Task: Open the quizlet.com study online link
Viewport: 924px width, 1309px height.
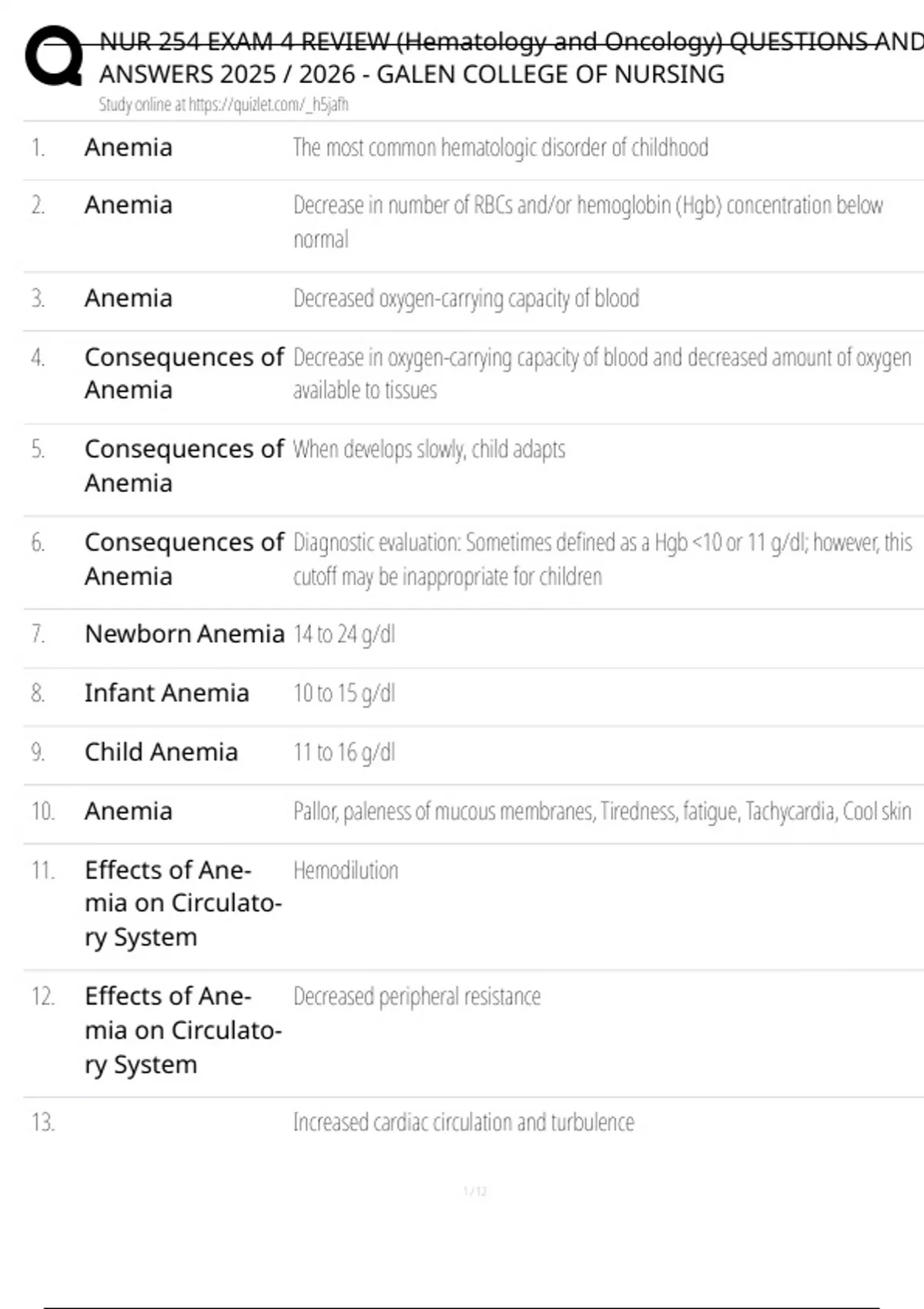Action: (x=223, y=105)
